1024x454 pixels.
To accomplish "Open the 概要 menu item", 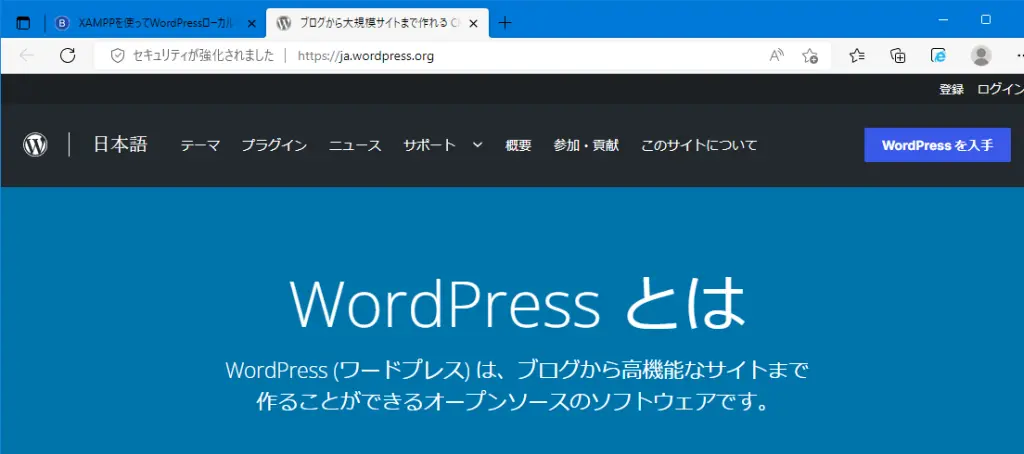I will [519, 146].
